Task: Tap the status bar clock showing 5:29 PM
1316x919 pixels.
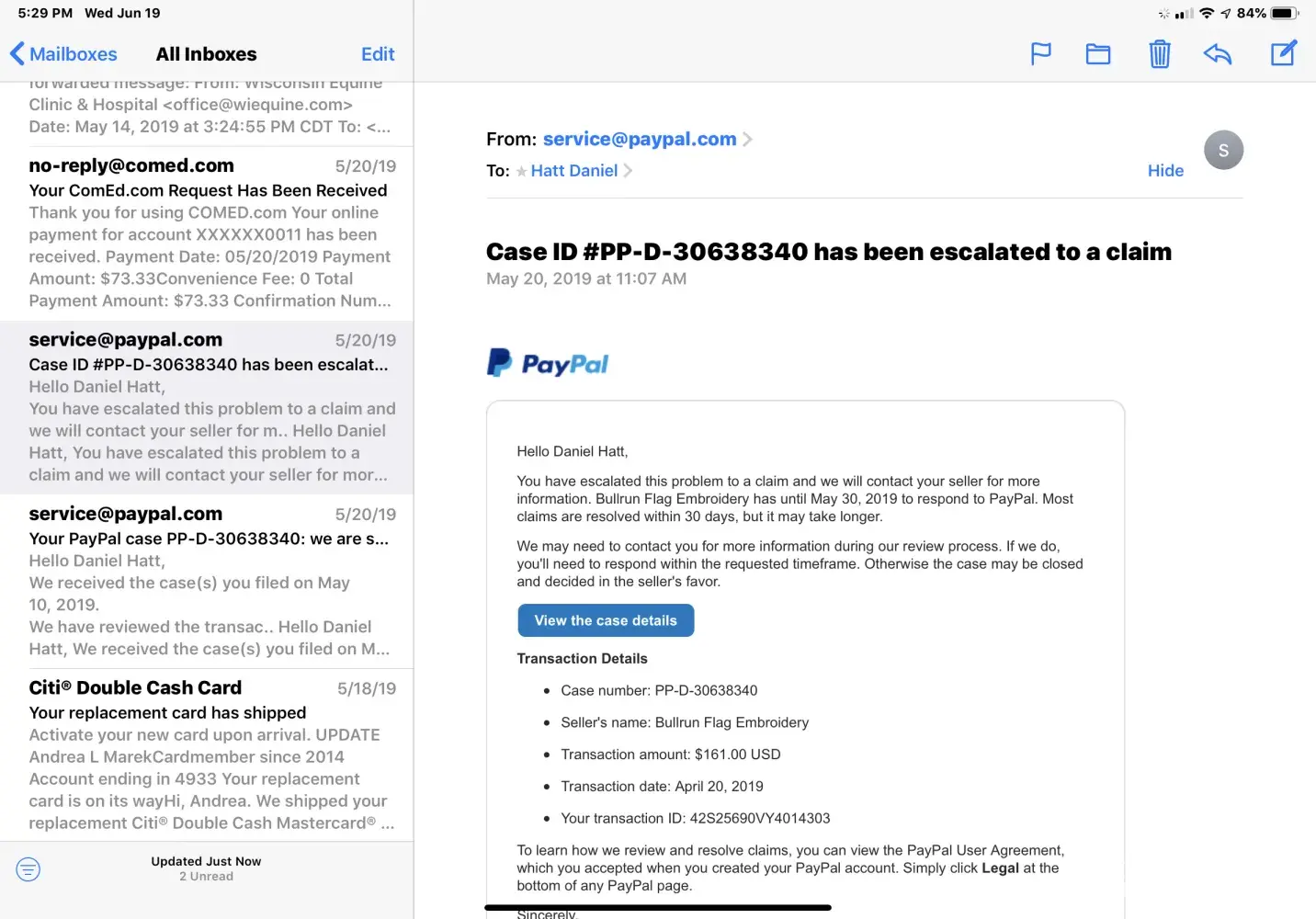Action: 45,13
